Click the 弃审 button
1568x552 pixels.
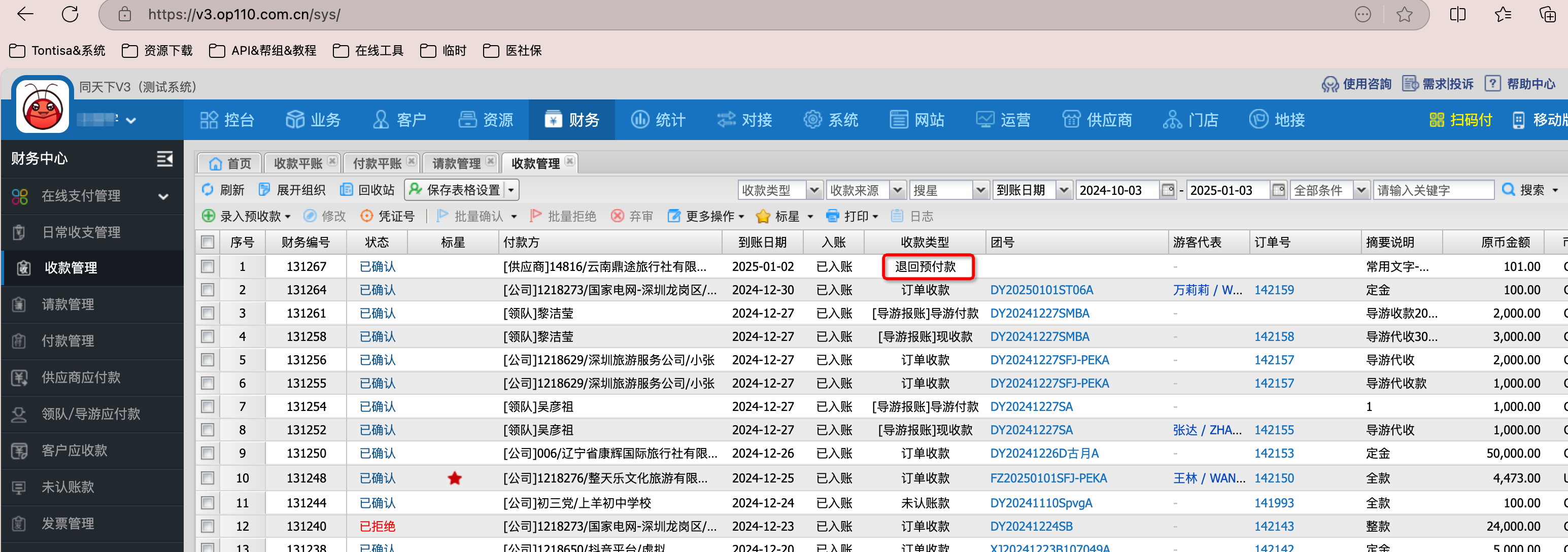click(x=632, y=216)
